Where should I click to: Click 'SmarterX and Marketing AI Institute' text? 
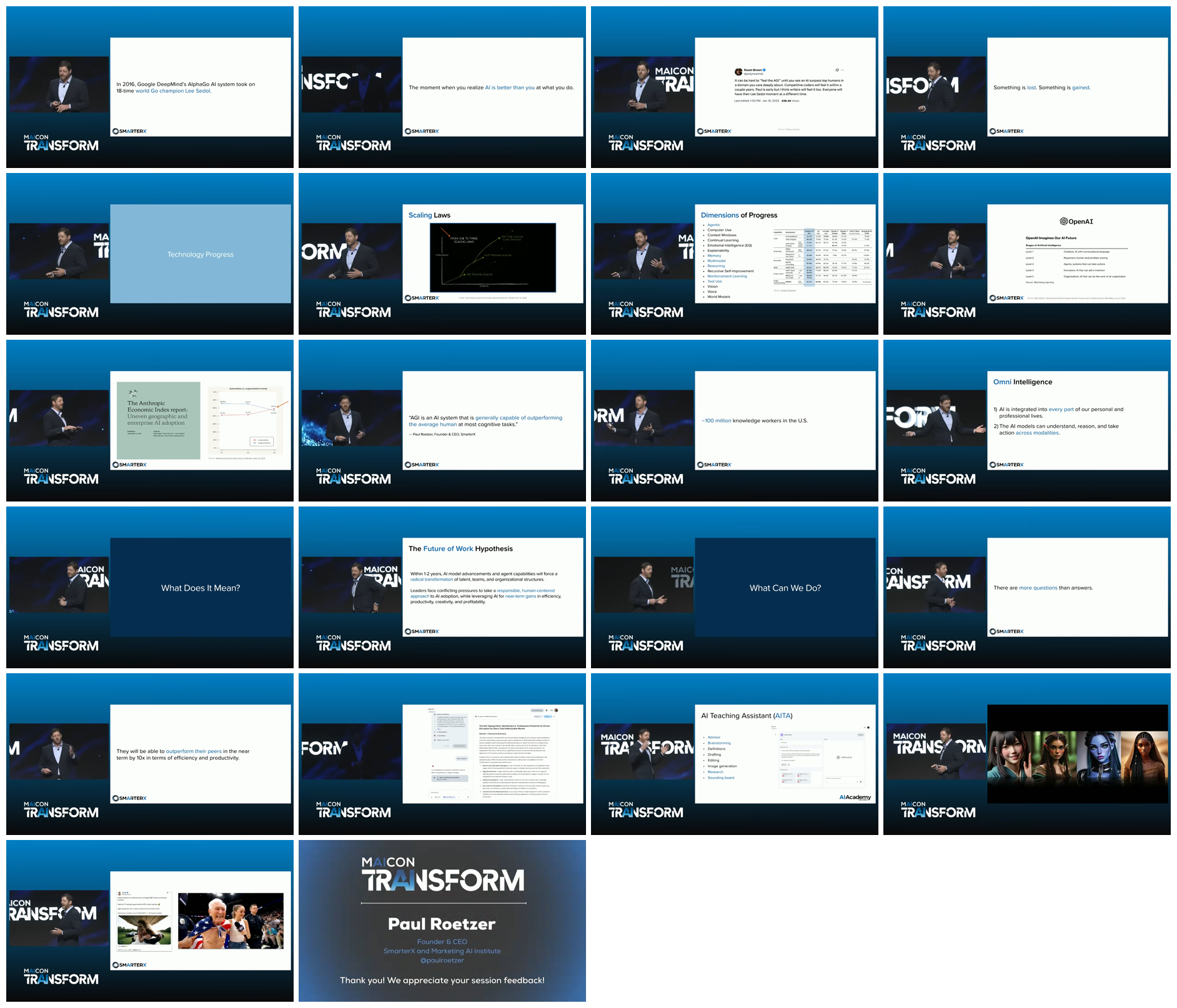pyautogui.click(x=442, y=951)
